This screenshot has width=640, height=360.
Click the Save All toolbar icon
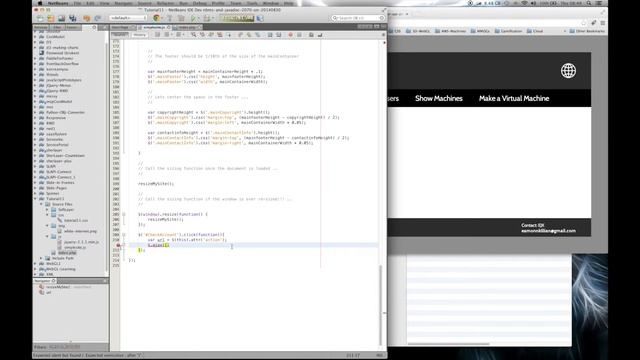[73, 18]
